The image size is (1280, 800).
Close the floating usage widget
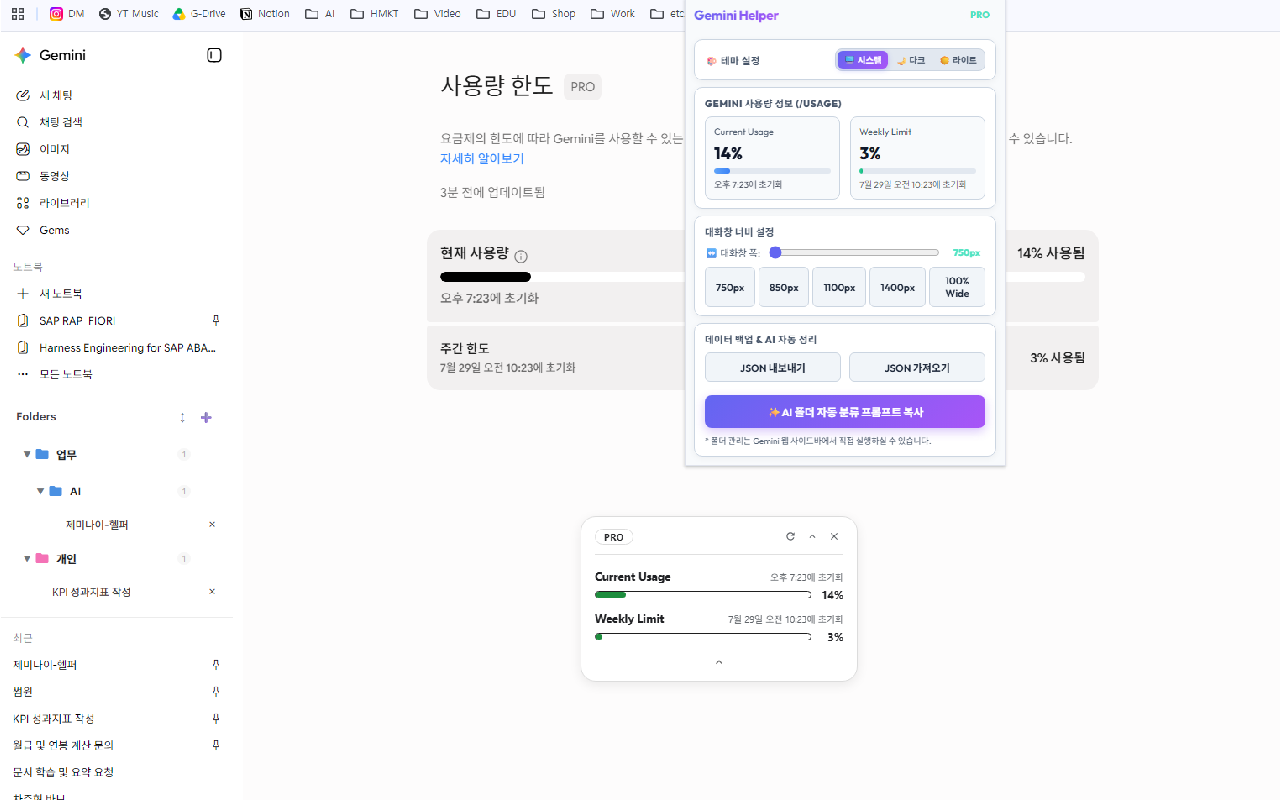[x=835, y=537]
